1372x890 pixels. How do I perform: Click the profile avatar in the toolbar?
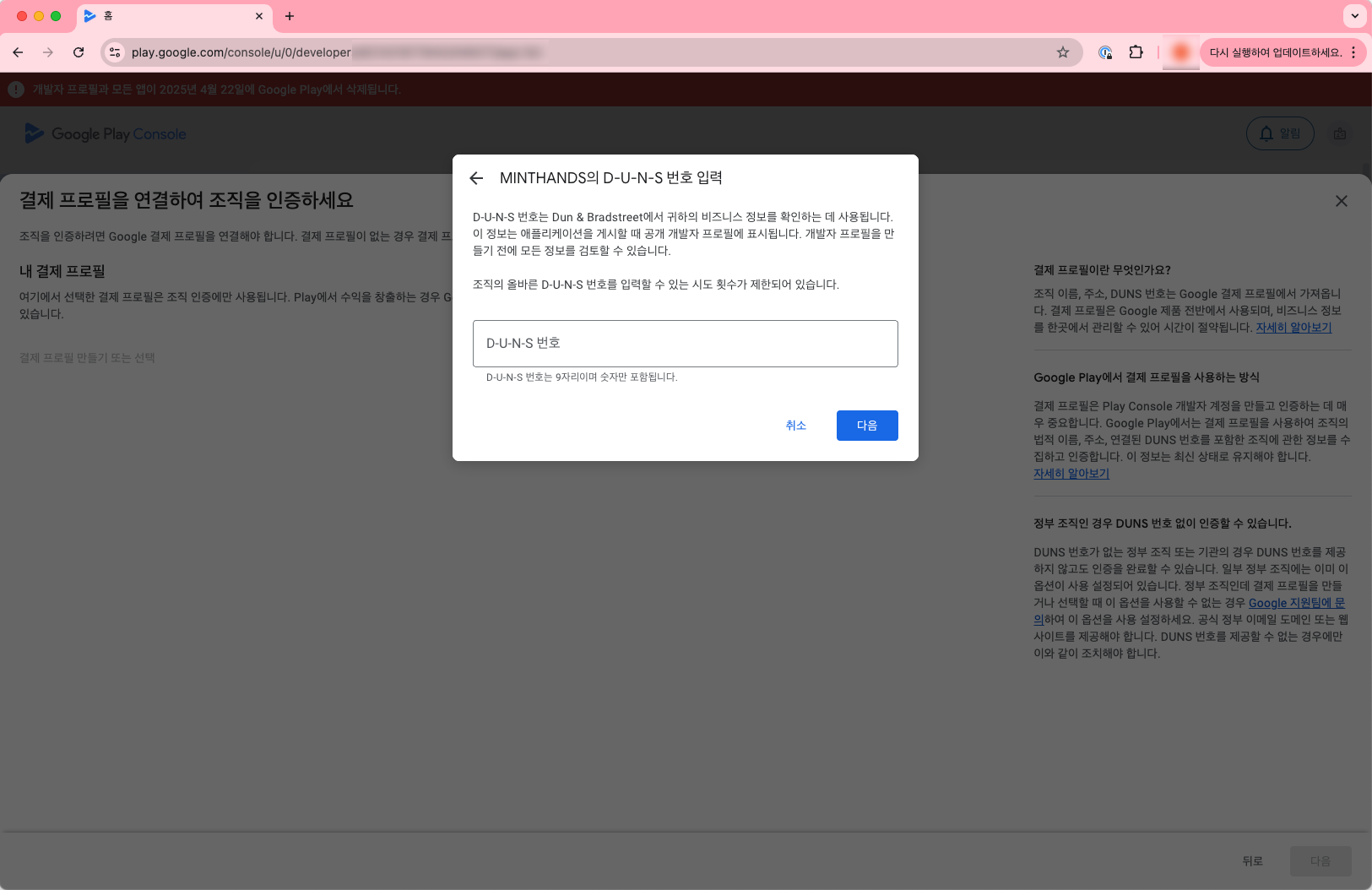[1181, 52]
